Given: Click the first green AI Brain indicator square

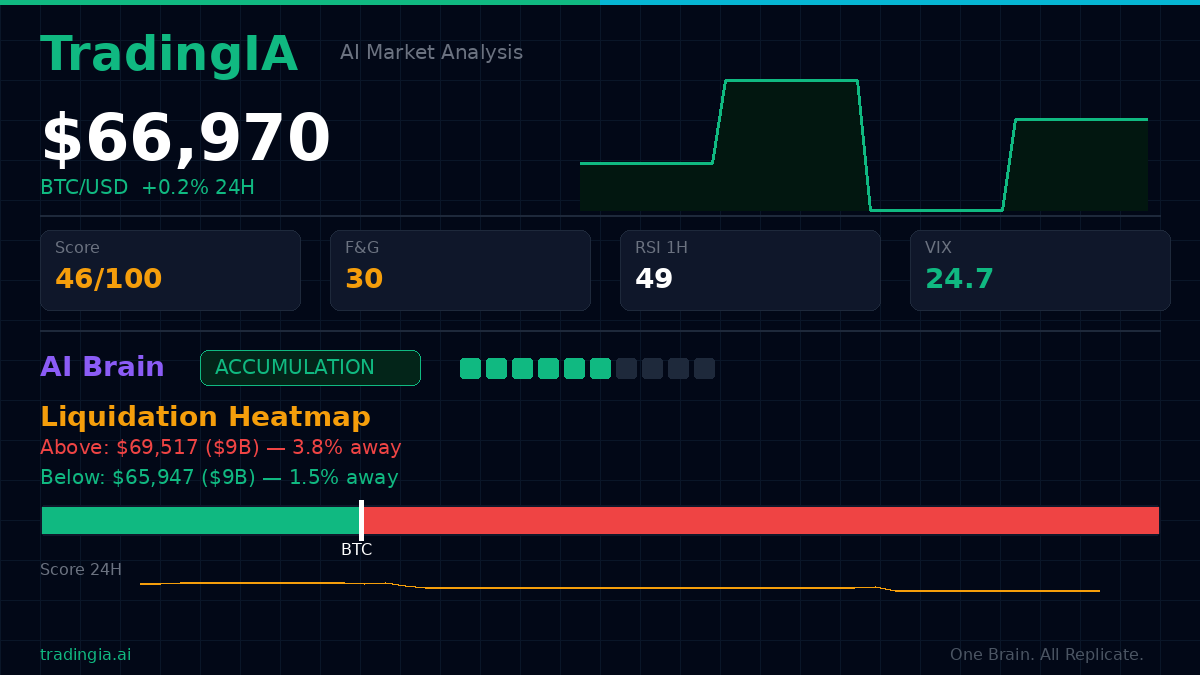Looking at the screenshot, I should click(470, 368).
